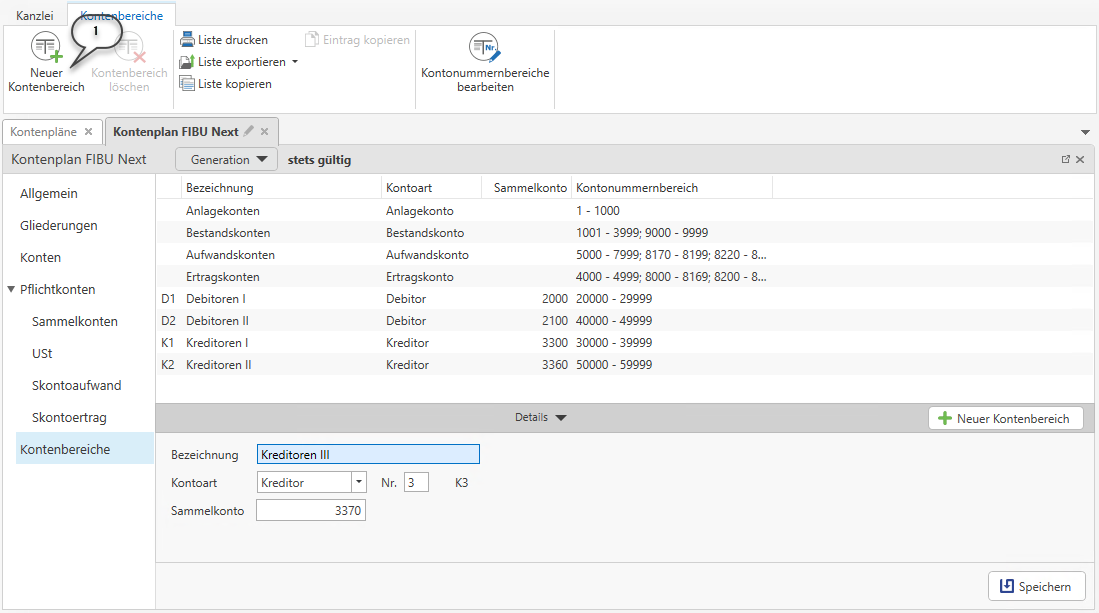Viewport: 1099px width, 613px height.
Task: Collapse the Pflichtkonten tree node
Action: (x=11, y=290)
